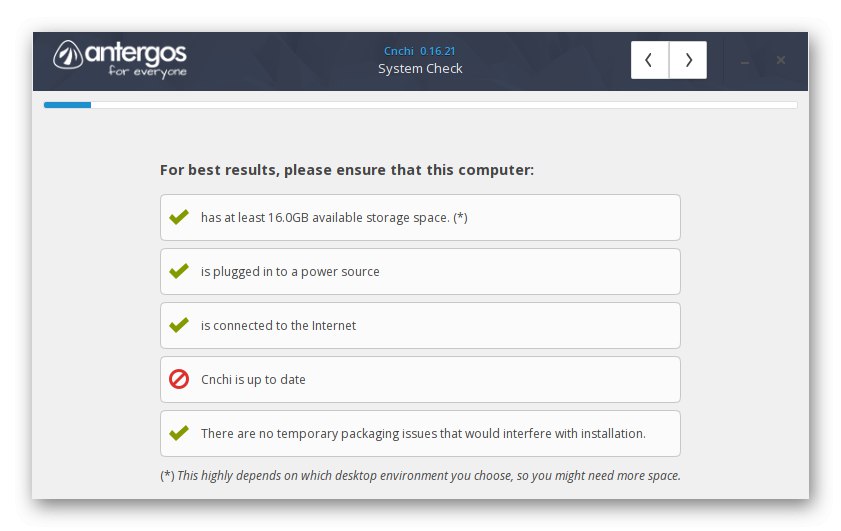Close the Cnchi installer window

781,60
